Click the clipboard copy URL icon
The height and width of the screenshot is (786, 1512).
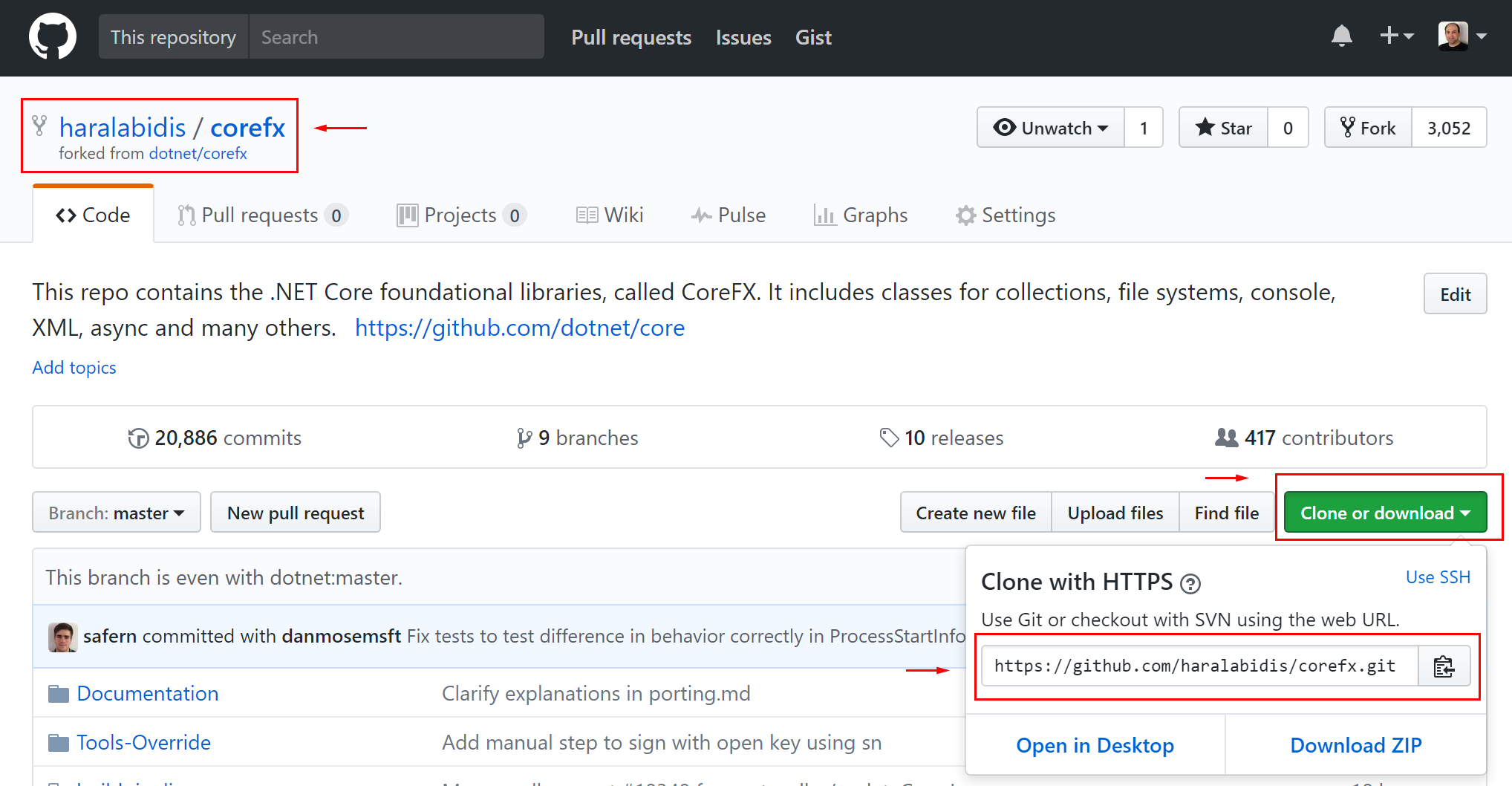click(x=1444, y=666)
